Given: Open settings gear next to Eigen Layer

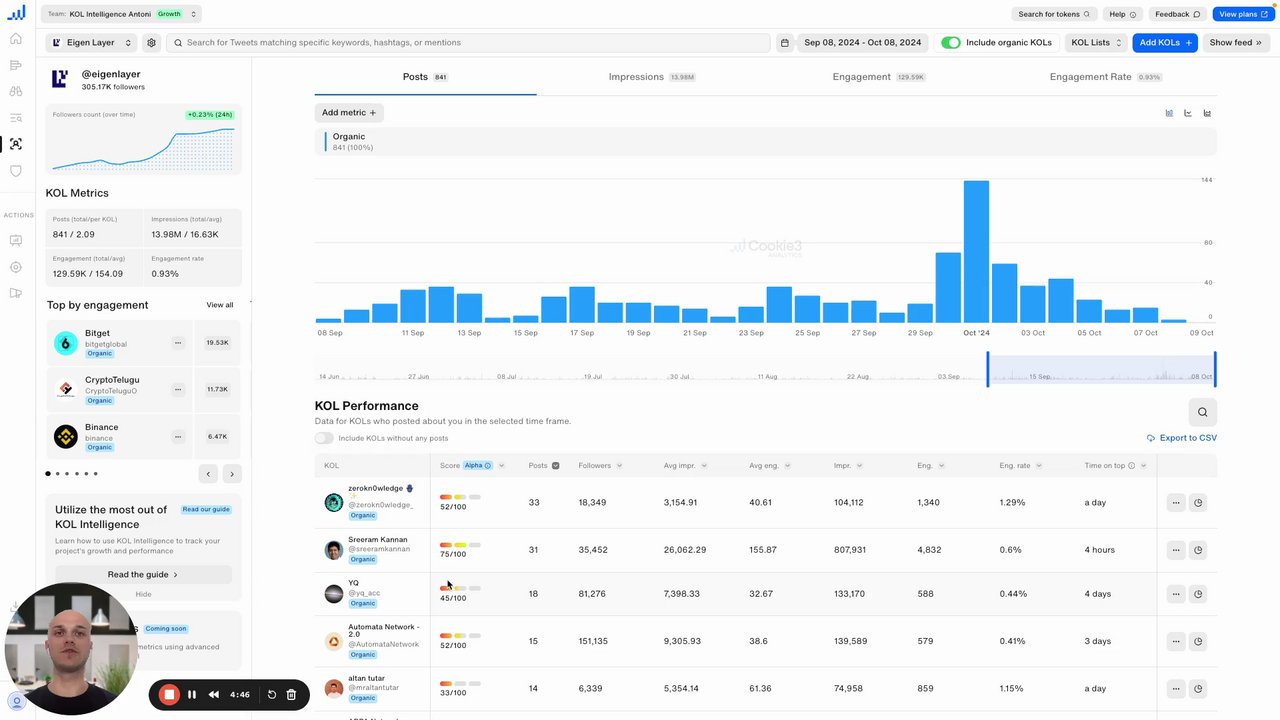Looking at the screenshot, I should tap(151, 43).
